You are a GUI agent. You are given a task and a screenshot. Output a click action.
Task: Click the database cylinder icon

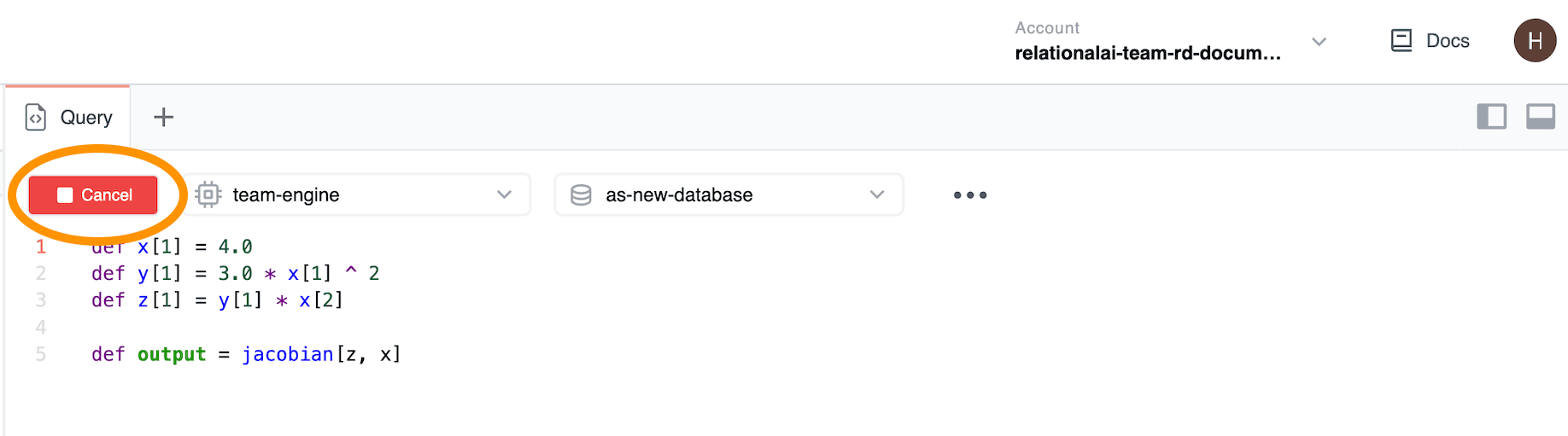coord(581,195)
